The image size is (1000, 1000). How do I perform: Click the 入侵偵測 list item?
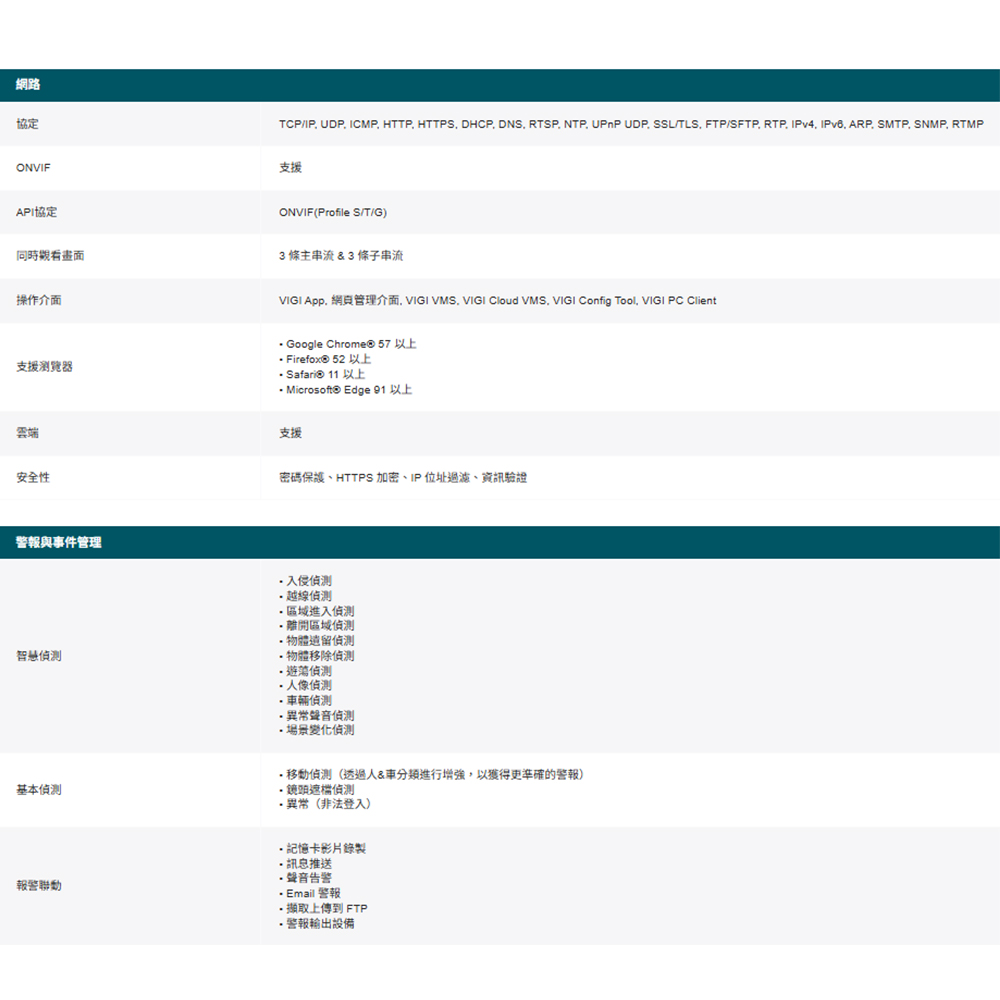tap(308, 581)
